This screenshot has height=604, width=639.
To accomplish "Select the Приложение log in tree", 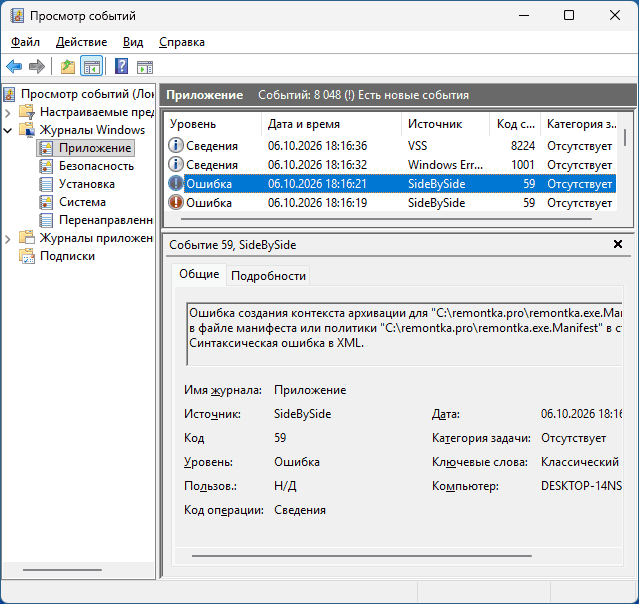I will tap(95, 148).
